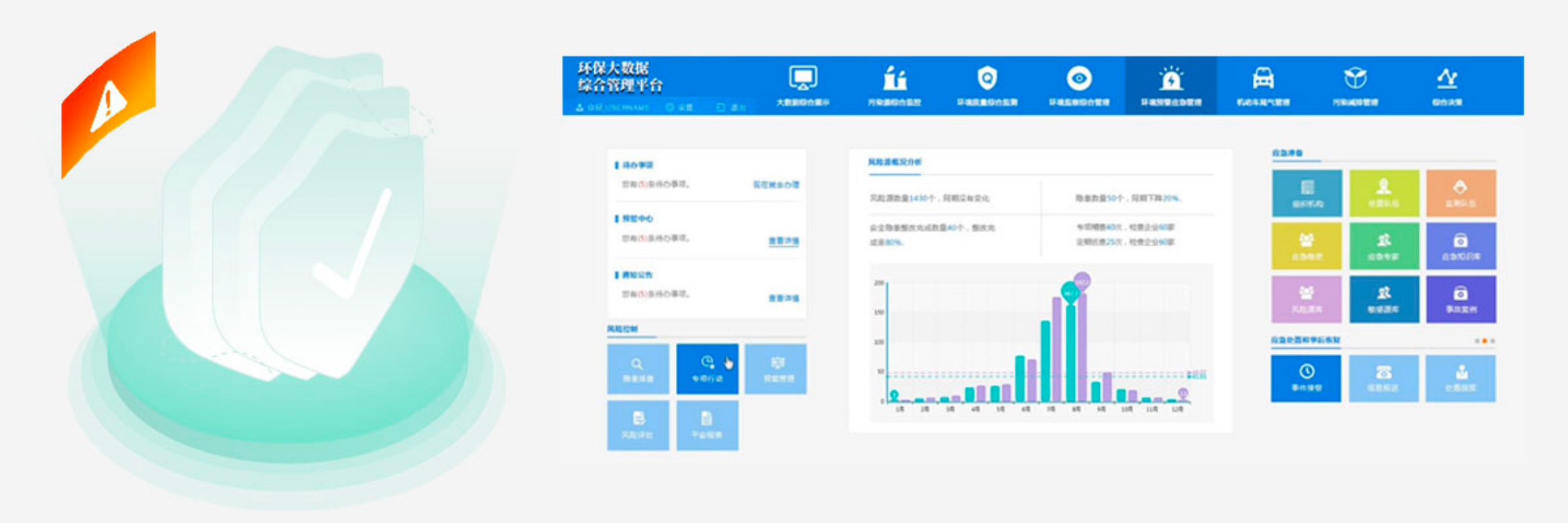
Task: Select the lime green 处置队伍 tile
Action: pyautogui.click(x=1384, y=193)
